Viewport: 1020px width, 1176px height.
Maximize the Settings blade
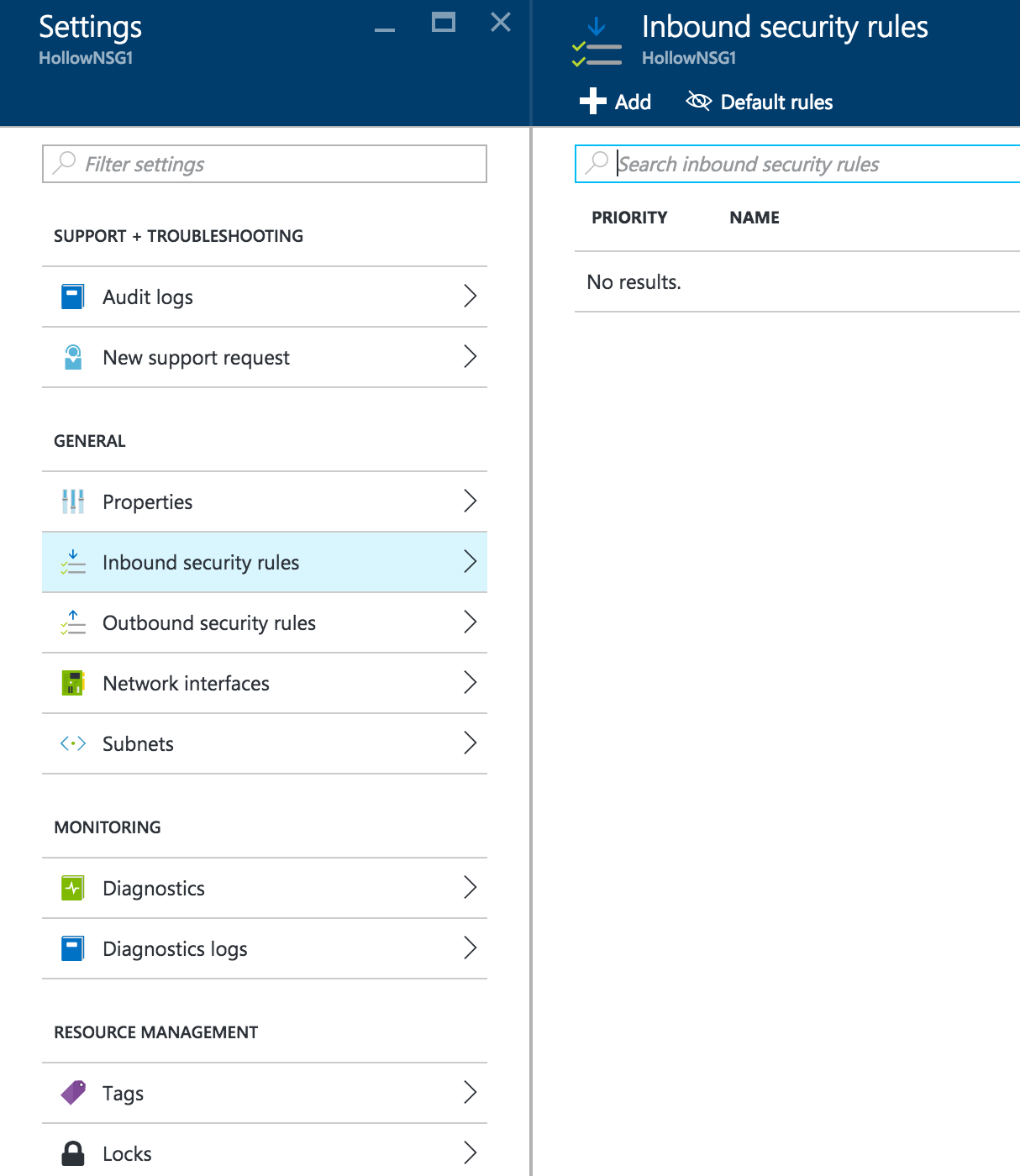444,23
